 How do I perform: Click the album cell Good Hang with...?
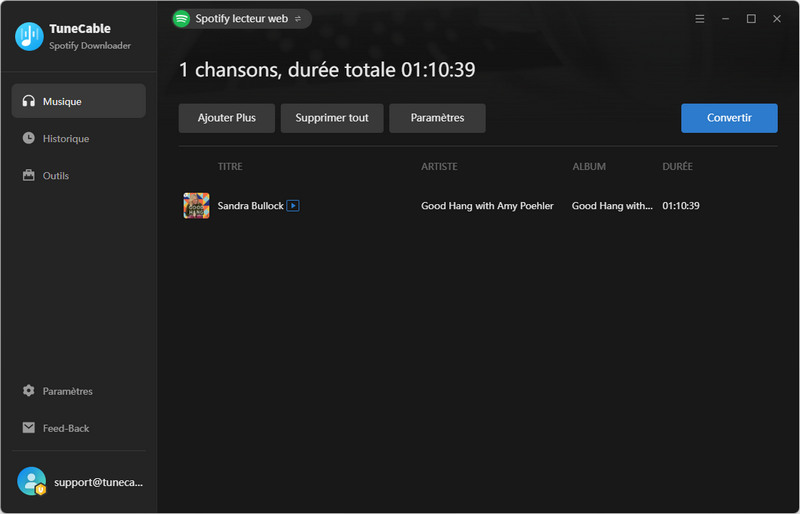tap(612, 206)
